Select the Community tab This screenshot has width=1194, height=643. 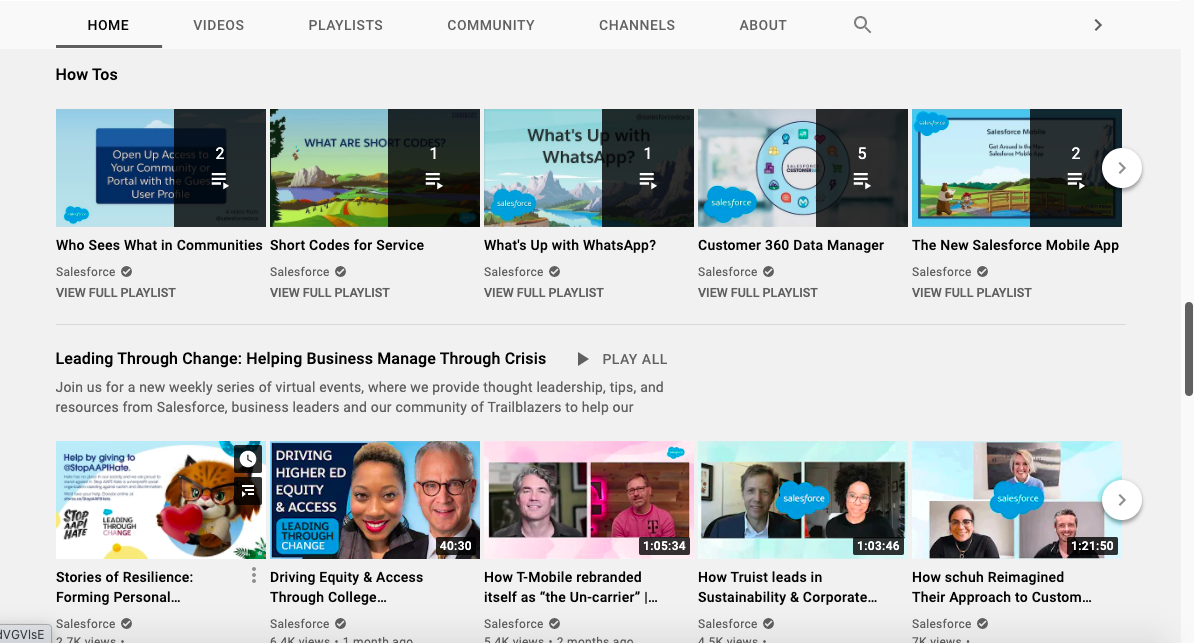491,25
